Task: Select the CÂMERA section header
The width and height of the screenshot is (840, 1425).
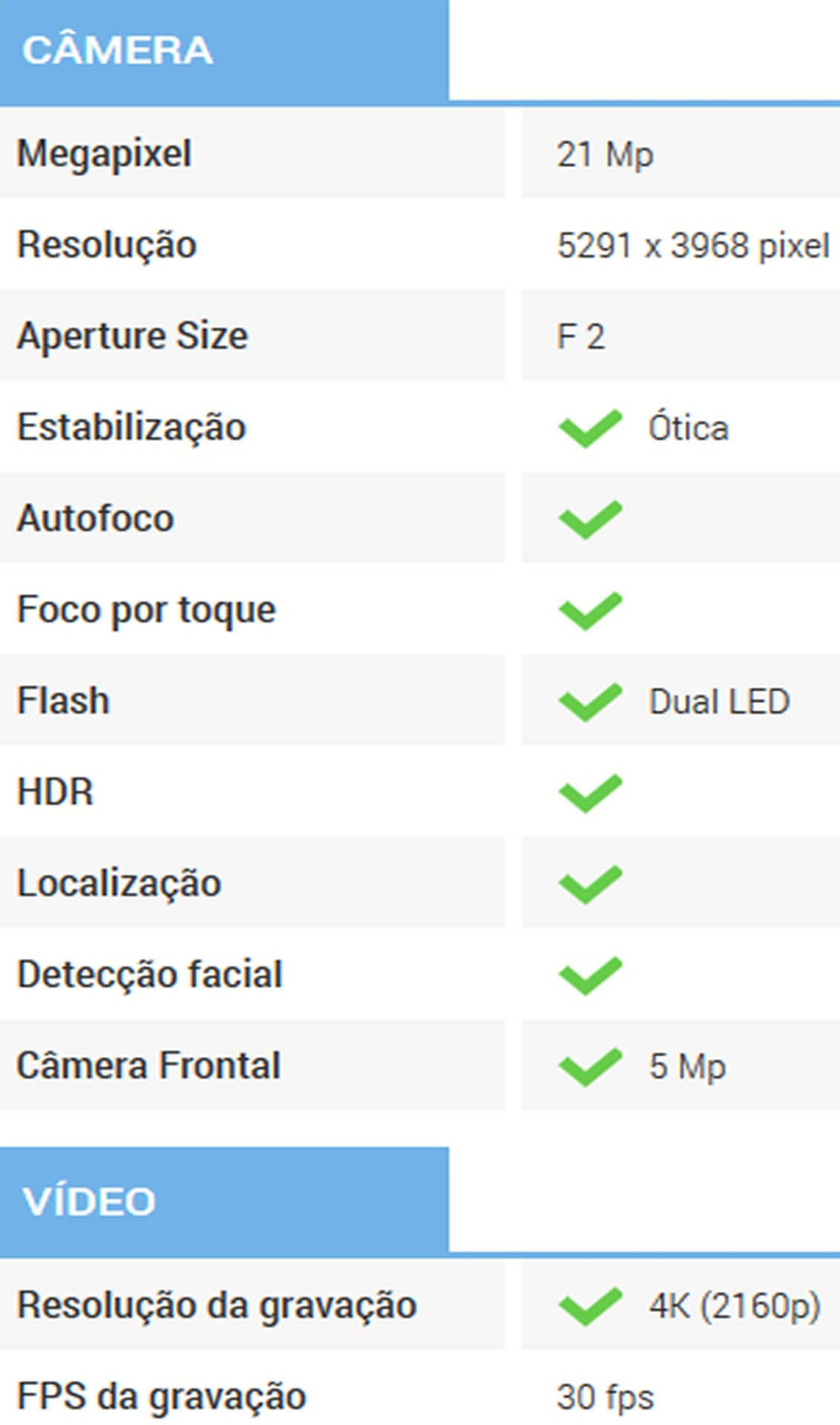Action: click(x=118, y=50)
